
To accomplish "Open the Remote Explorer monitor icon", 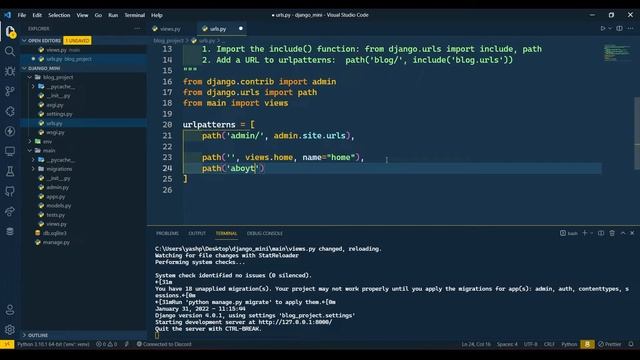I will [x=10, y=151].
